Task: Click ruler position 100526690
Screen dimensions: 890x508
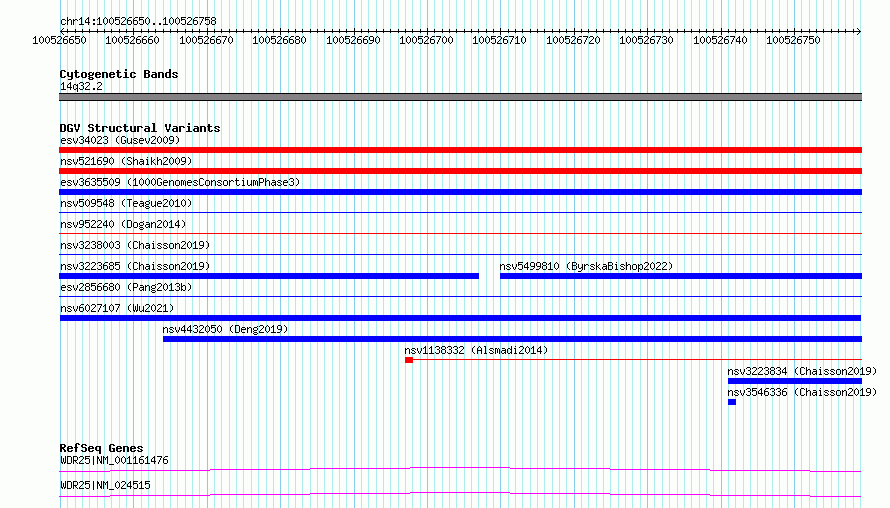Action: (353, 40)
